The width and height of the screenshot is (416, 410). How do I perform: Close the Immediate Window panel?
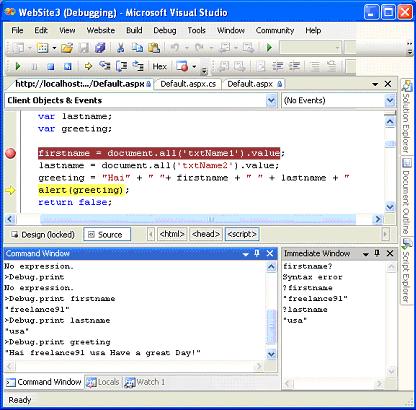390,253
